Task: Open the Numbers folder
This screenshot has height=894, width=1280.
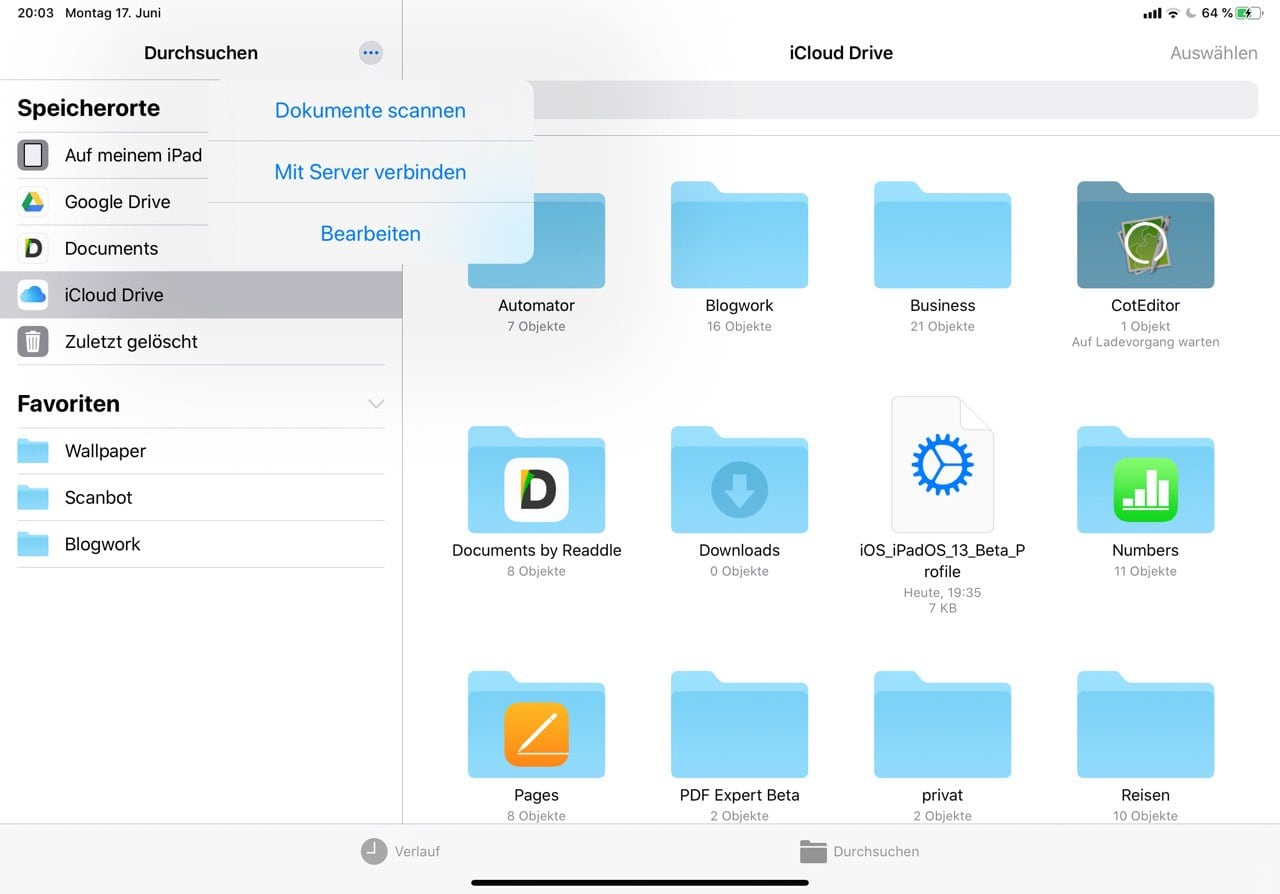Action: pyautogui.click(x=1145, y=503)
